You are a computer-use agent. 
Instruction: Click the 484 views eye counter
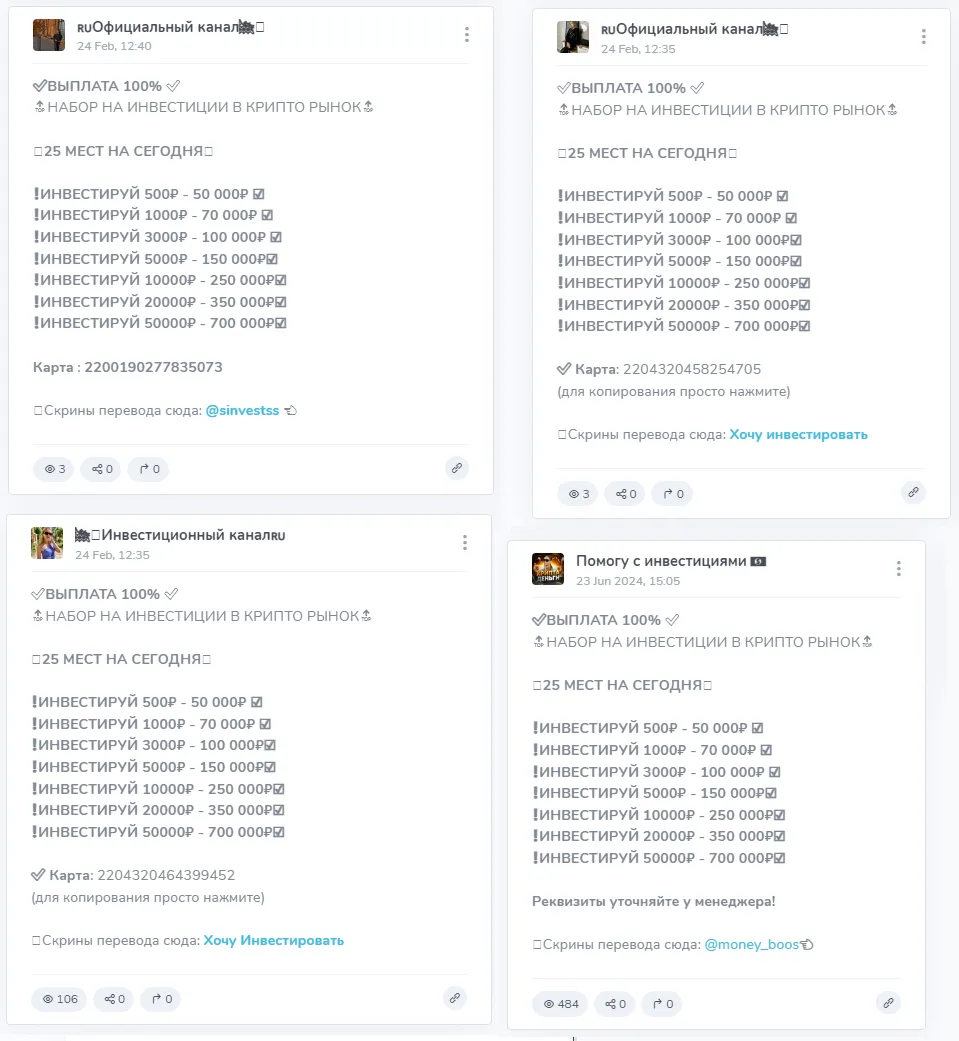(561, 1004)
